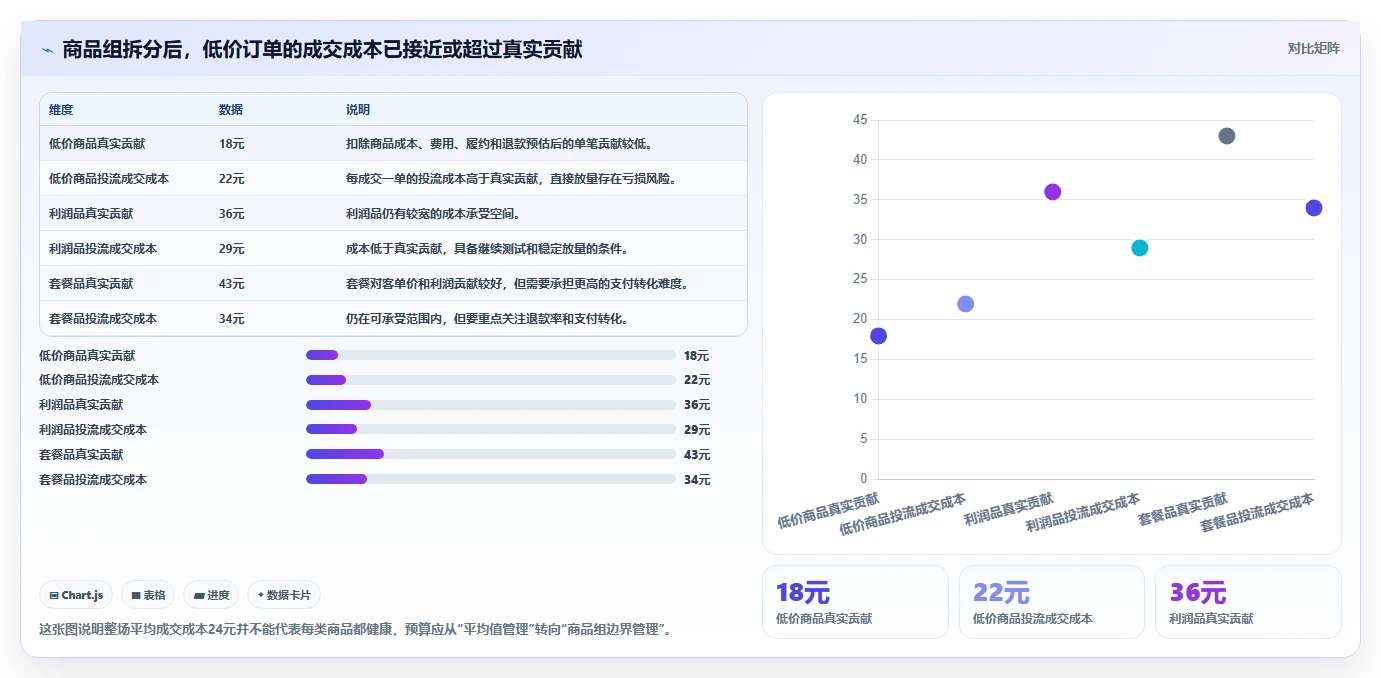This screenshot has height=678, width=1381.
Task: Click the 利润品真实贡献 progress bar
Action: (x=491, y=405)
